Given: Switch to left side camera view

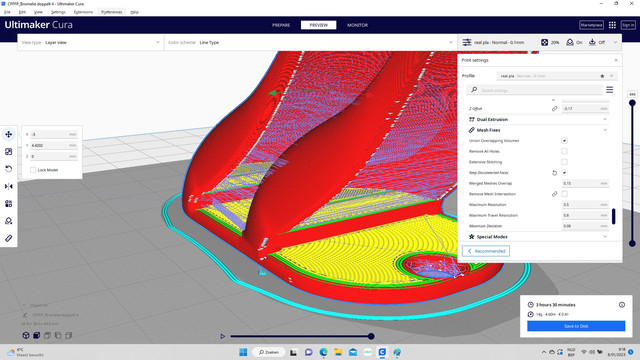Looking at the screenshot, I should pyautogui.click(x=58, y=335).
